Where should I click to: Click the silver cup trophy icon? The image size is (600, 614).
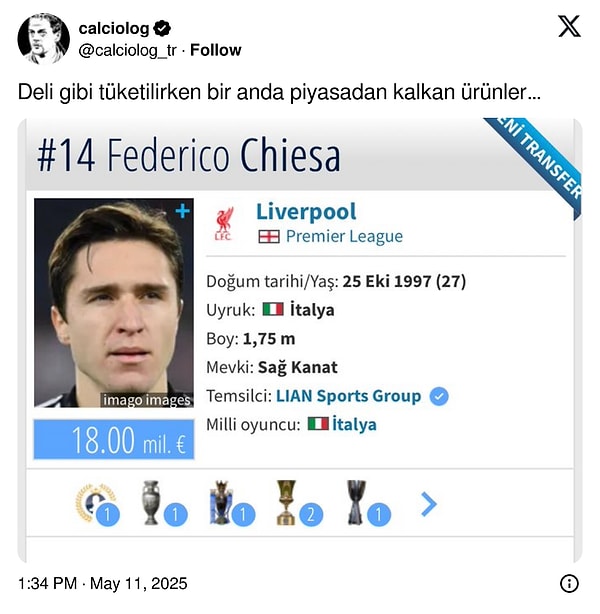(152, 503)
